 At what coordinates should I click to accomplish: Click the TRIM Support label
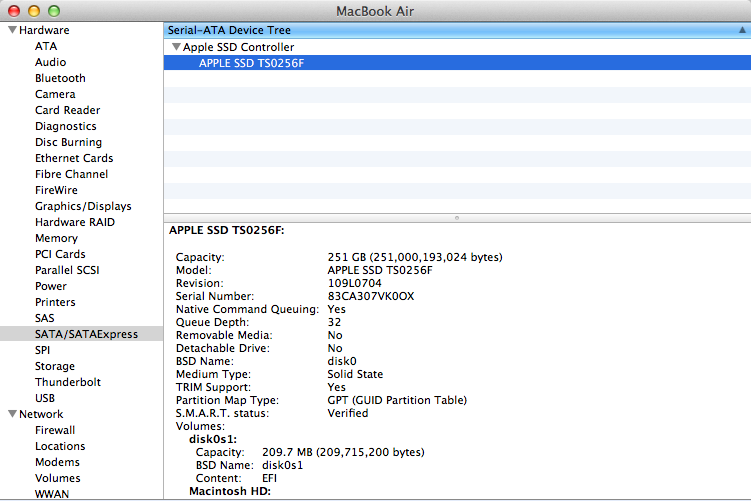[x=213, y=387]
